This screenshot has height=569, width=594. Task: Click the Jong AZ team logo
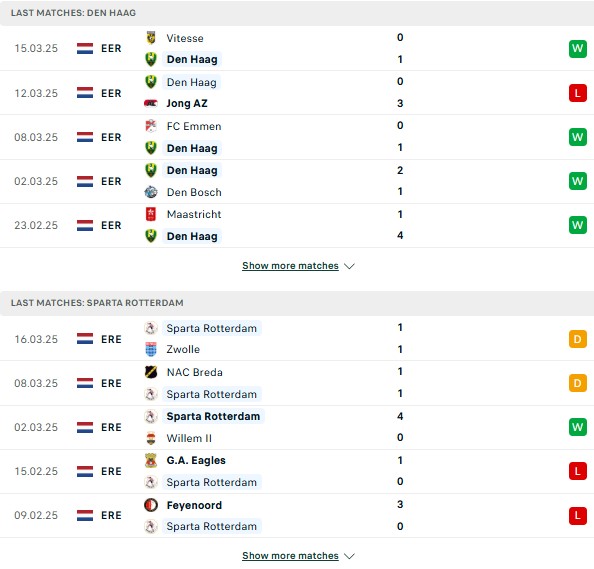tap(151, 103)
